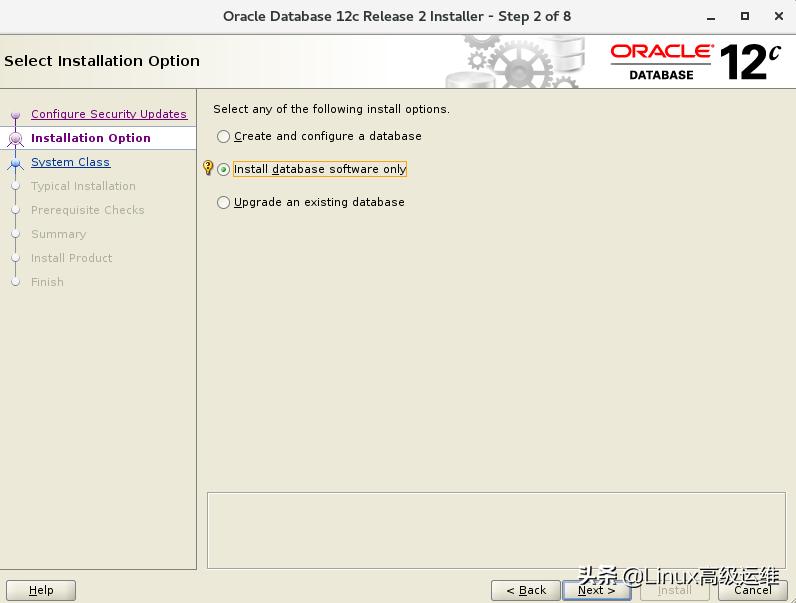Go back with the Back button

pyautogui.click(x=526, y=590)
